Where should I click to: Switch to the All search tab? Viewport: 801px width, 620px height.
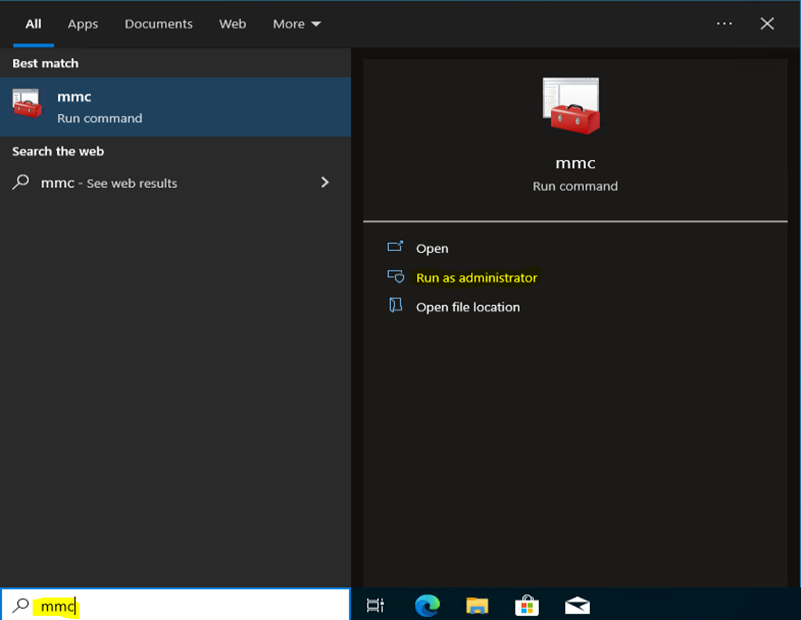click(x=33, y=24)
